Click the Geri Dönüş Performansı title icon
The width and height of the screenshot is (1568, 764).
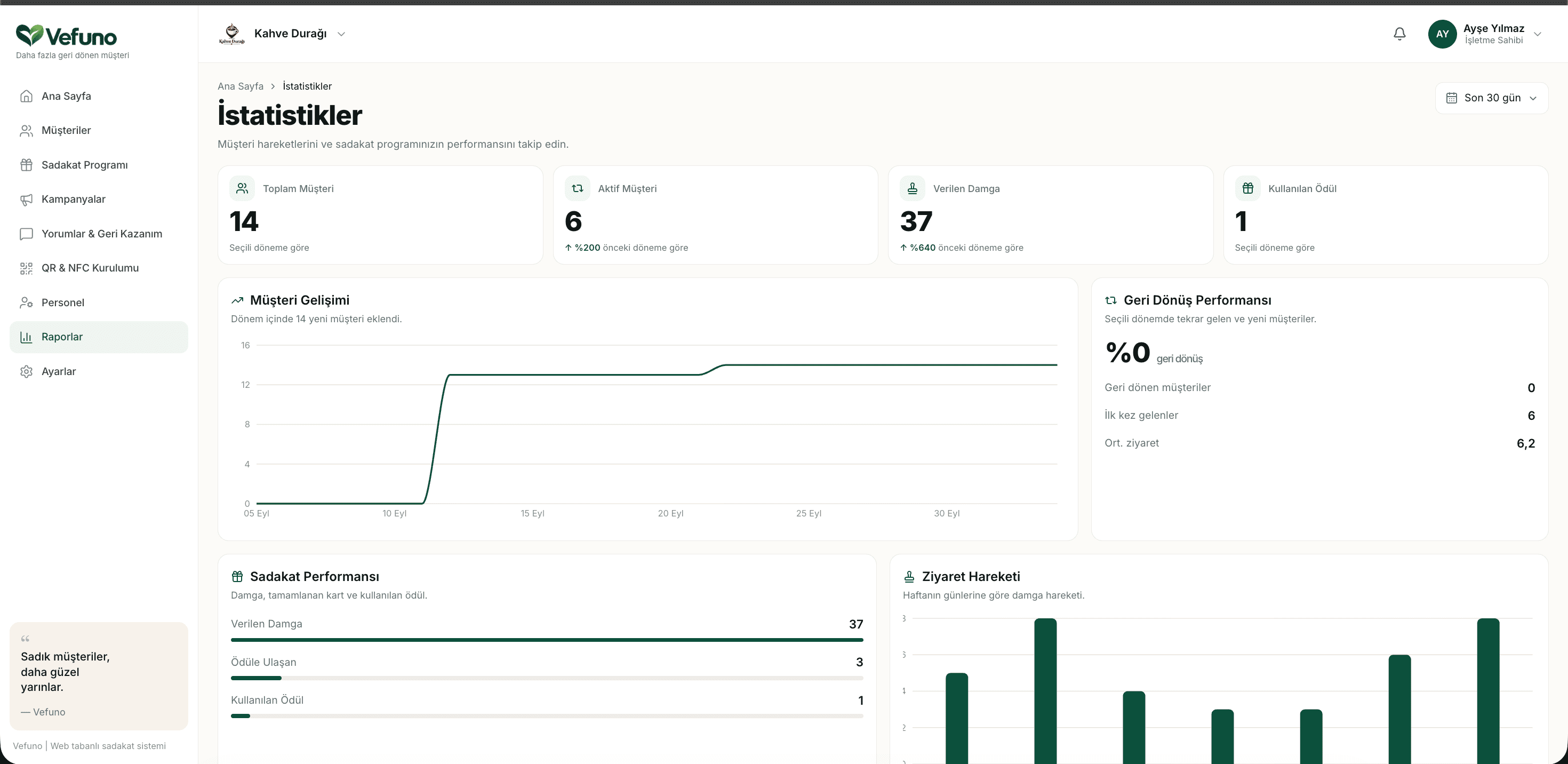pyautogui.click(x=1111, y=300)
